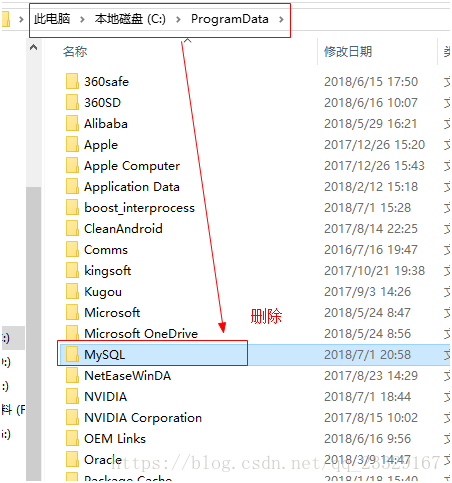Click the NetEaseWinDA folder icon
The image size is (452, 483).
pos(72,375)
